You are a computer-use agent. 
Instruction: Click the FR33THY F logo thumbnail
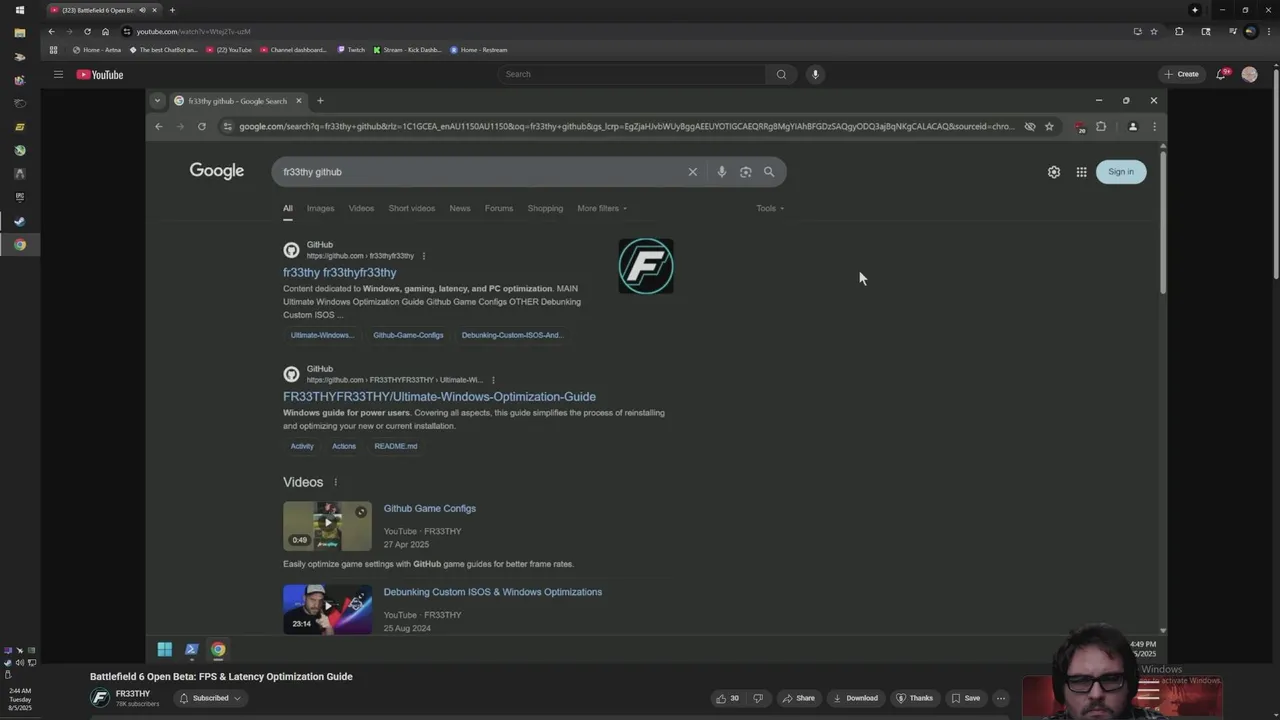point(646,266)
